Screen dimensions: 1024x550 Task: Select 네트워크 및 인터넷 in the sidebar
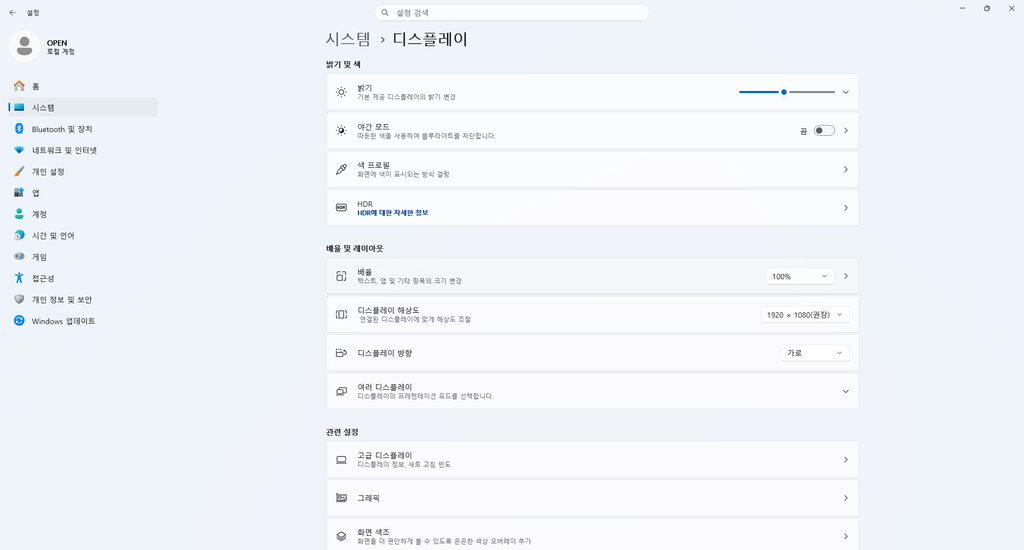(x=83, y=150)
